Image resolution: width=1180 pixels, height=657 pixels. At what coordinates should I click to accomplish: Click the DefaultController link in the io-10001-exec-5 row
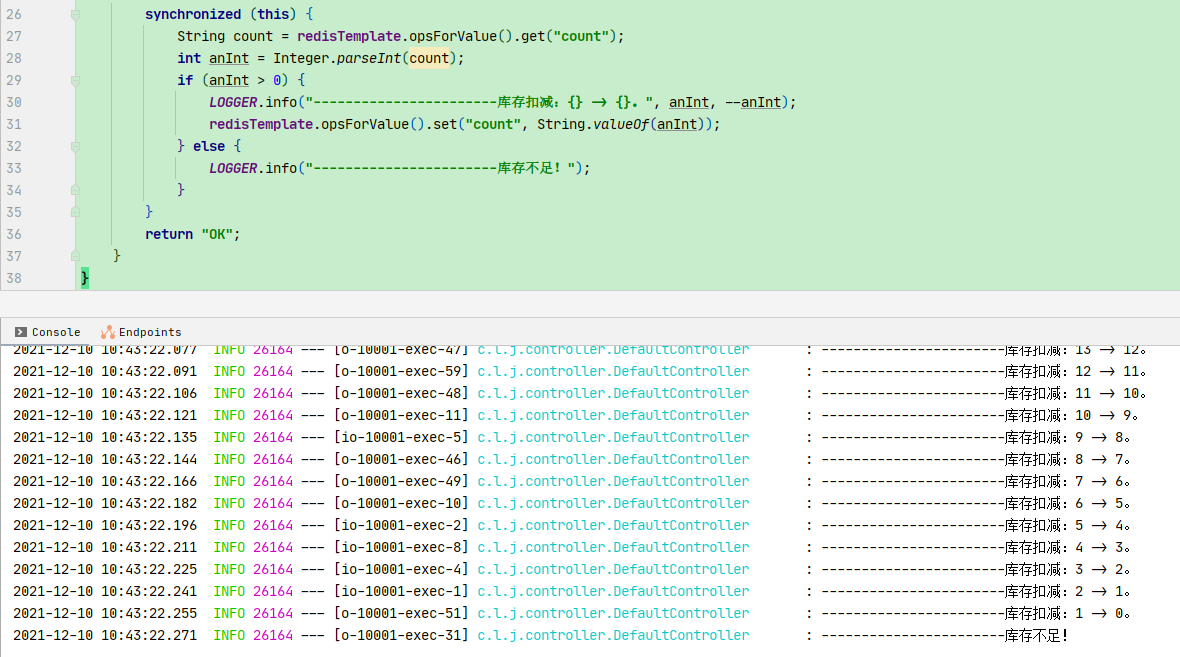point(613,437)
